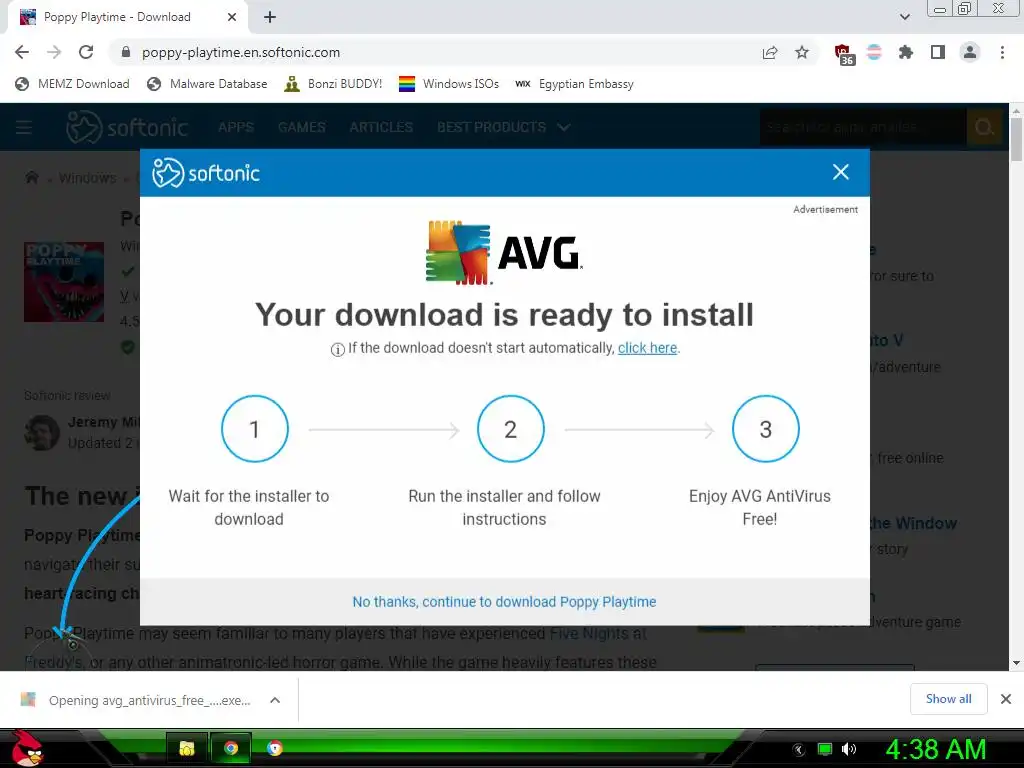The height and width of the screenshot is (768, 1024).
Task: Click the URL address field
Action: pyautogui.click(x=438, y=52)
